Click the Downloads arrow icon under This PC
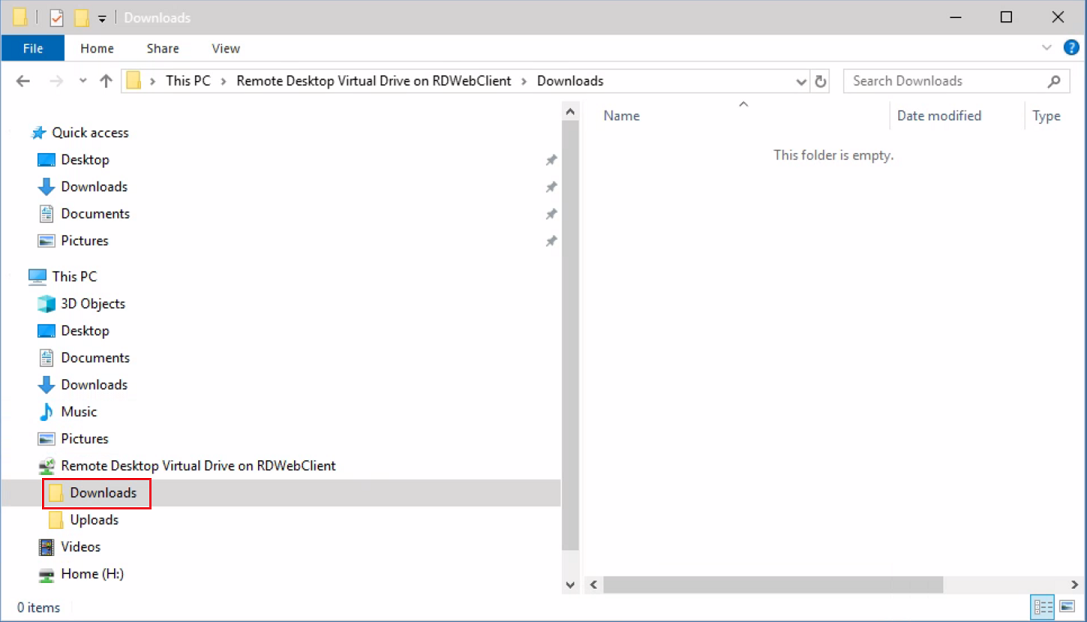This screenshot has width=1087, height=622. coord(46,385)
